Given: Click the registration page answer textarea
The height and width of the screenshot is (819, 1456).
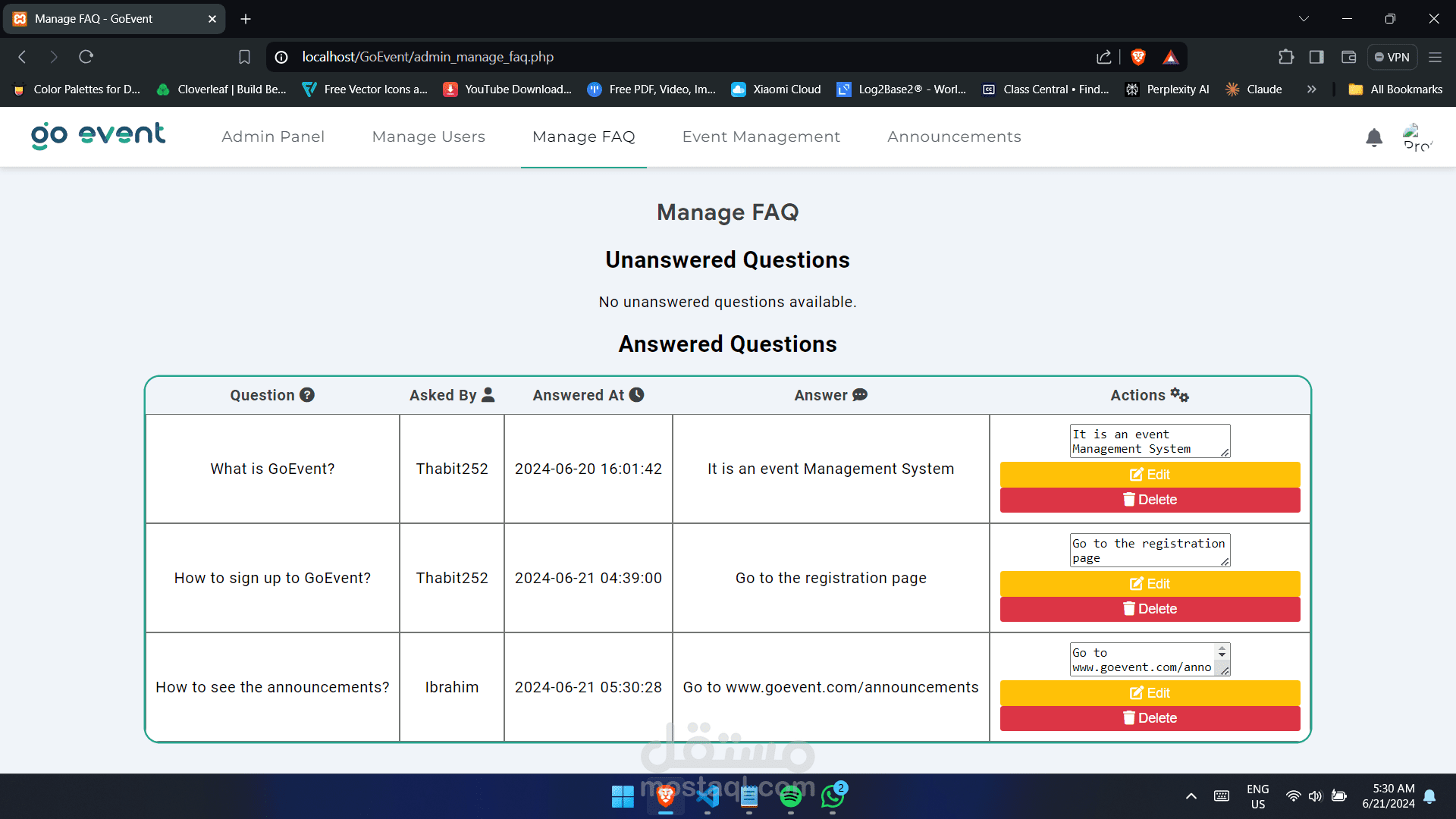Looking at the screenshot, I should (1145, 550).
